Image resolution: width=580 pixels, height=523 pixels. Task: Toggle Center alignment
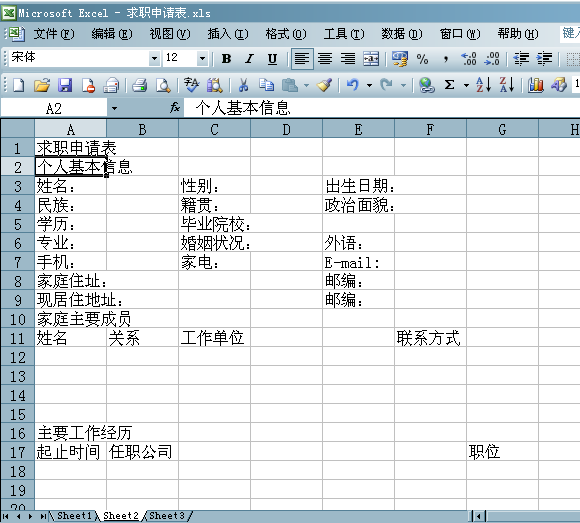pyautogui.click(x=325, y=59)
